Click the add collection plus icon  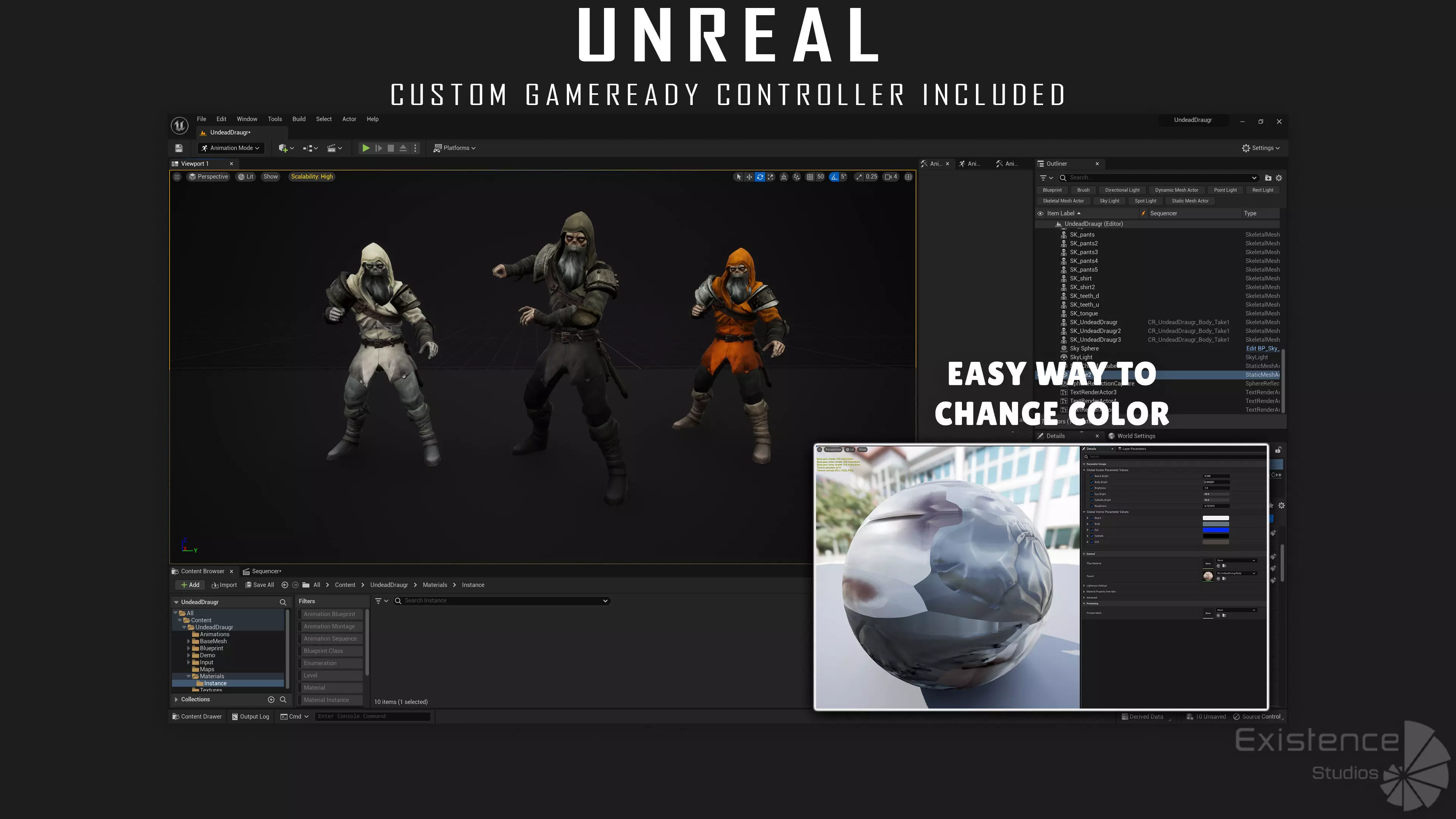[x=271, y=700]
